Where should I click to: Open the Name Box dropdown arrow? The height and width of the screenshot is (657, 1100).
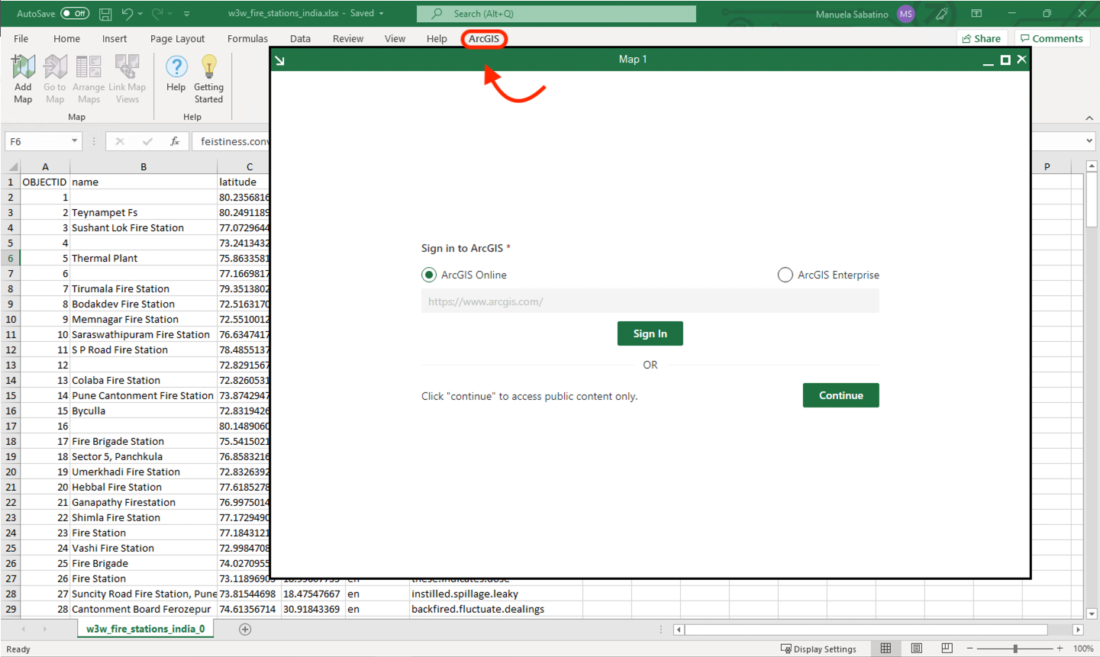tap(74, 141)
